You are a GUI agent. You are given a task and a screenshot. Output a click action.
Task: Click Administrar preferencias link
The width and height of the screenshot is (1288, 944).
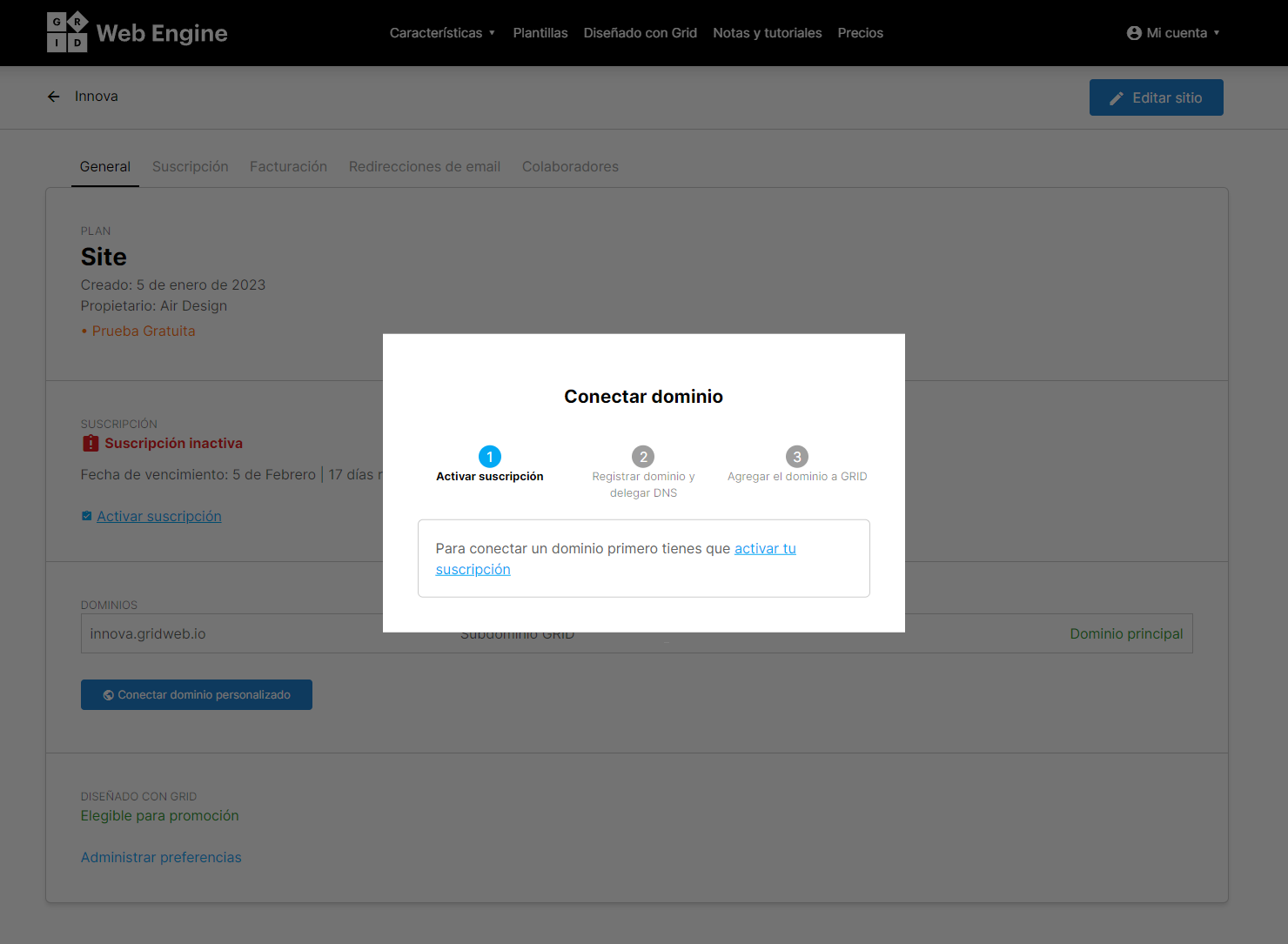pyautogui.click(x=161, y=858)
